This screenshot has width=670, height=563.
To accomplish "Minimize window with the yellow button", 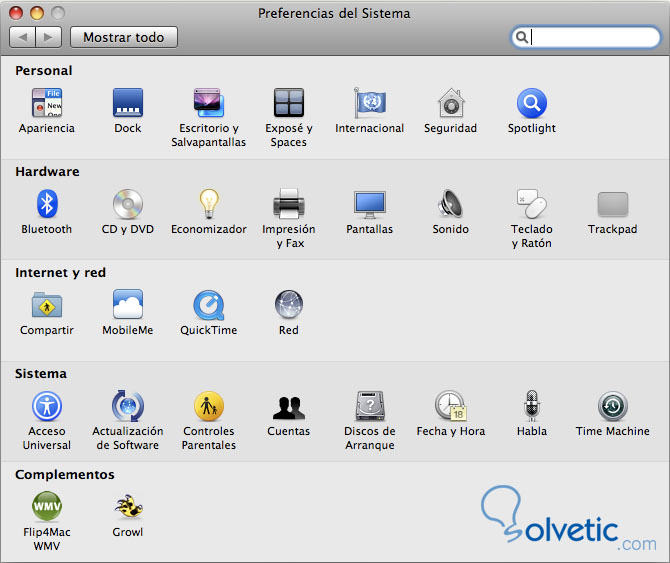I will point(37,13).
